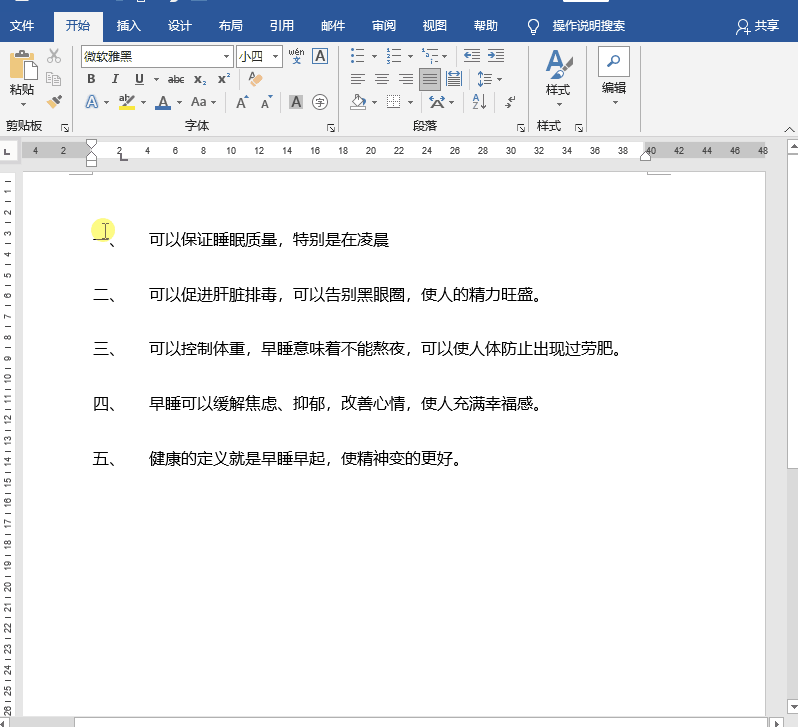Click the Sort A-Z icon
This screenshot has height=727, width=798.
(479, 101)
